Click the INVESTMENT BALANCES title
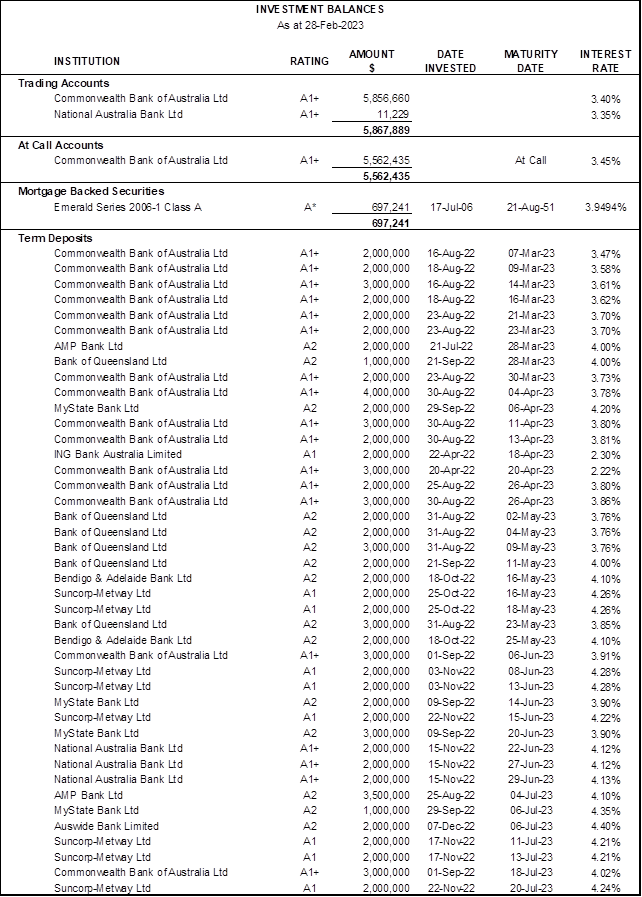 pos(320,10)
